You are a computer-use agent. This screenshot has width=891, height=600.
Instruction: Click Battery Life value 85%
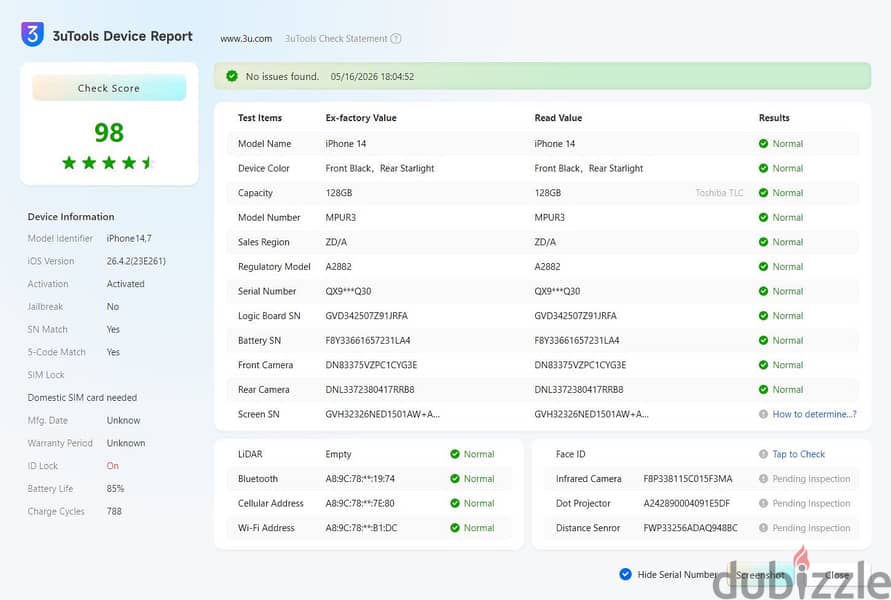click(x=115, y=489)
